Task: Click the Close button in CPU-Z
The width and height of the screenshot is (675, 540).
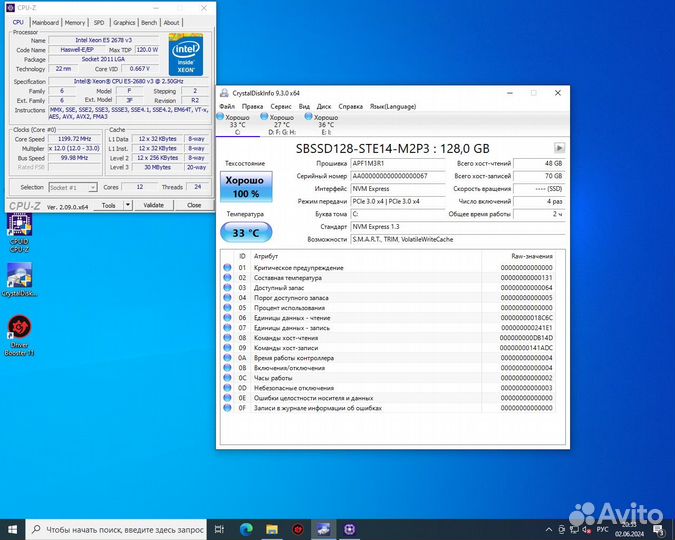Action: (x=194, y=205)
